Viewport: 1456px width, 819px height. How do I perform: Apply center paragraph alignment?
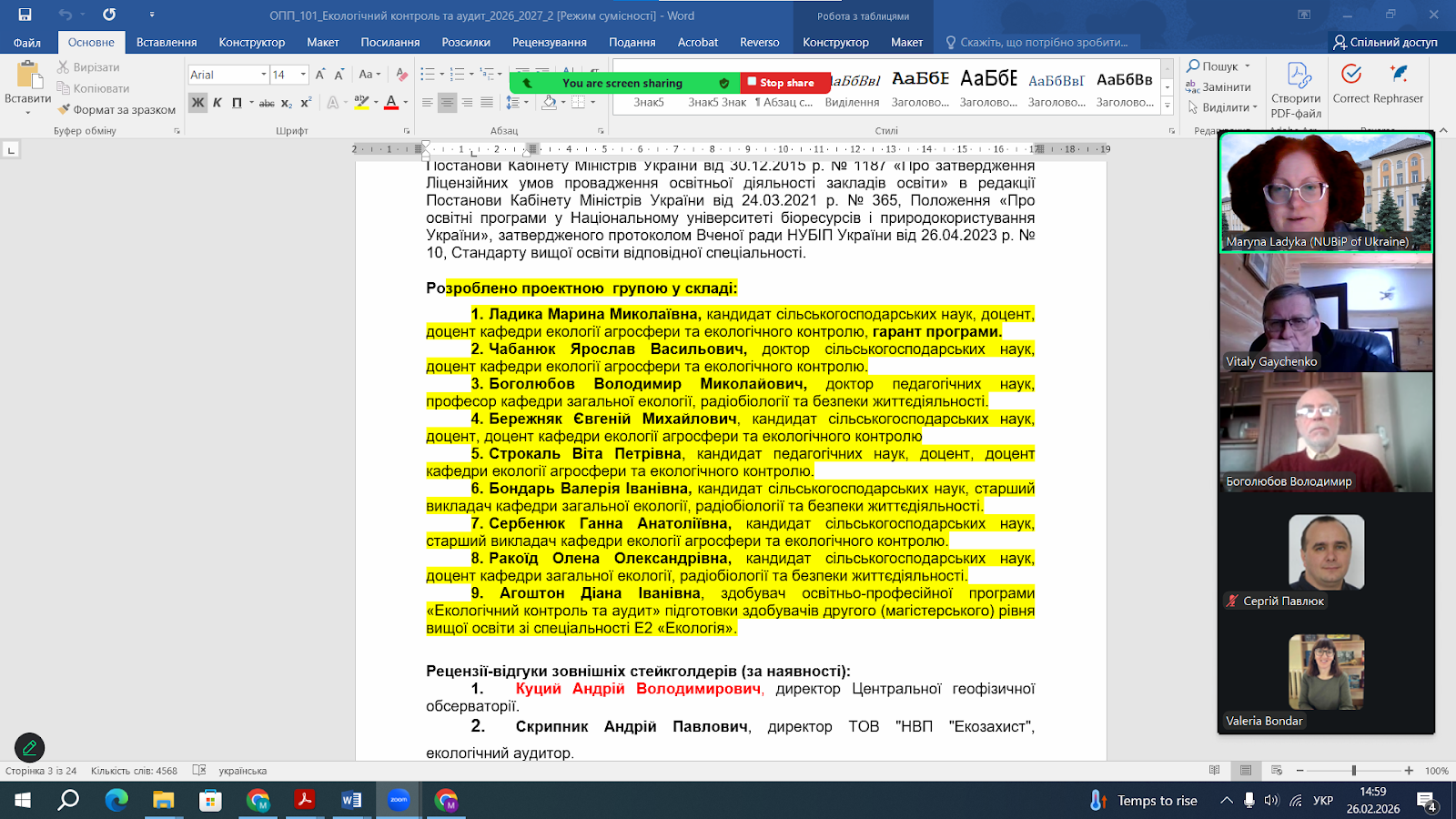click(x=447, y=103)
